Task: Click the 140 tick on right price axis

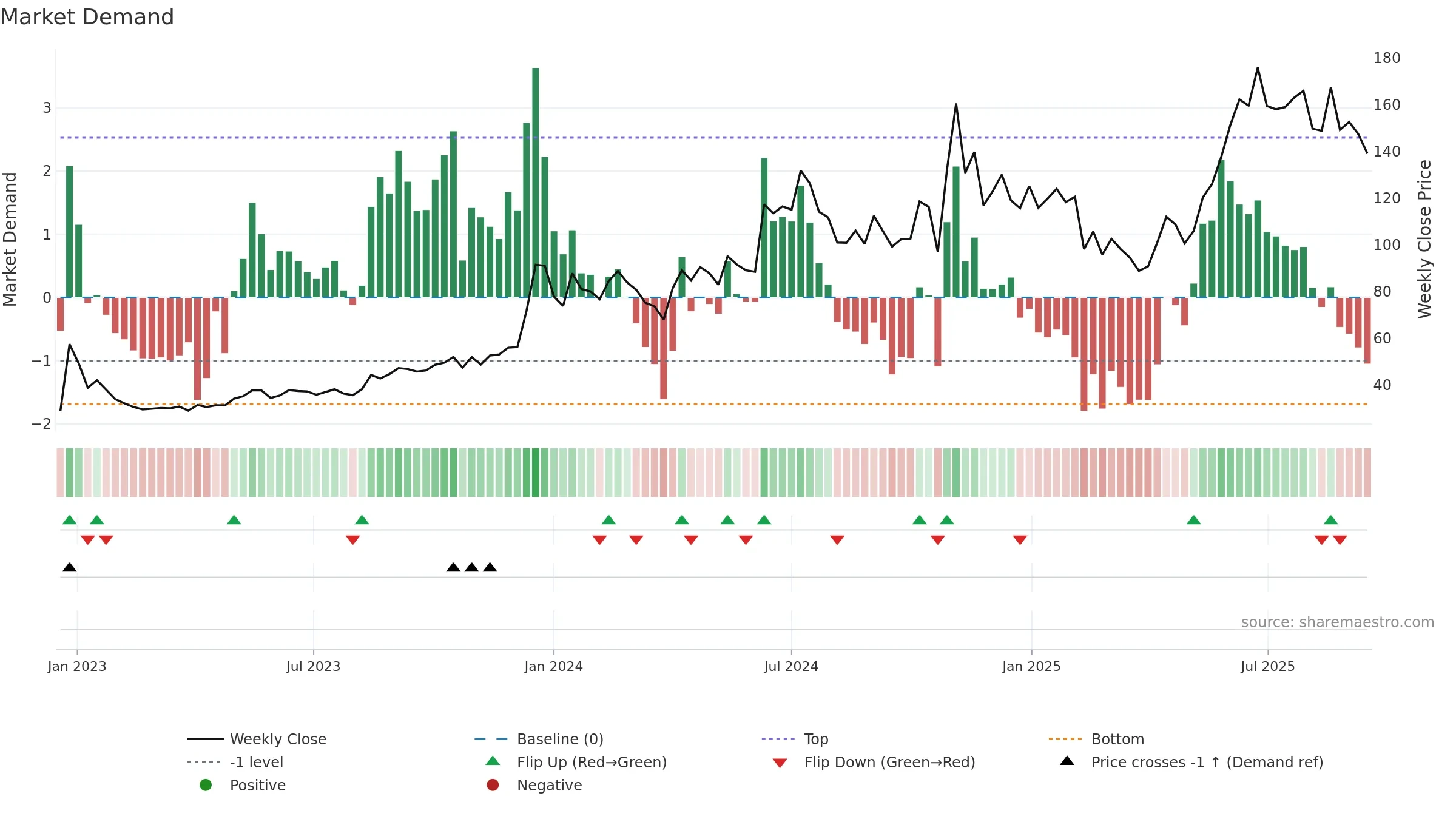Action: click(1387, 152)
